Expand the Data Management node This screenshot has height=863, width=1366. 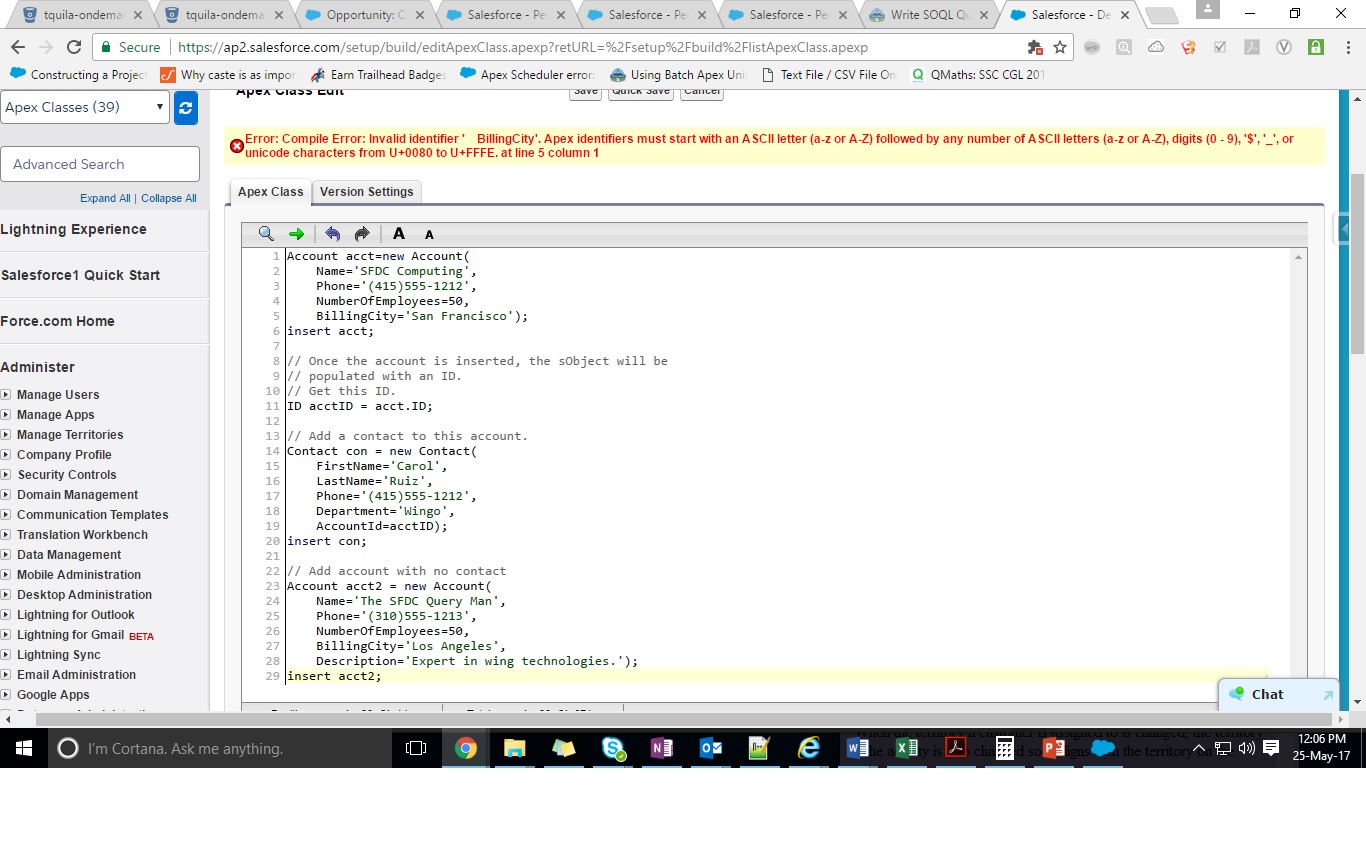click(6, 555)
